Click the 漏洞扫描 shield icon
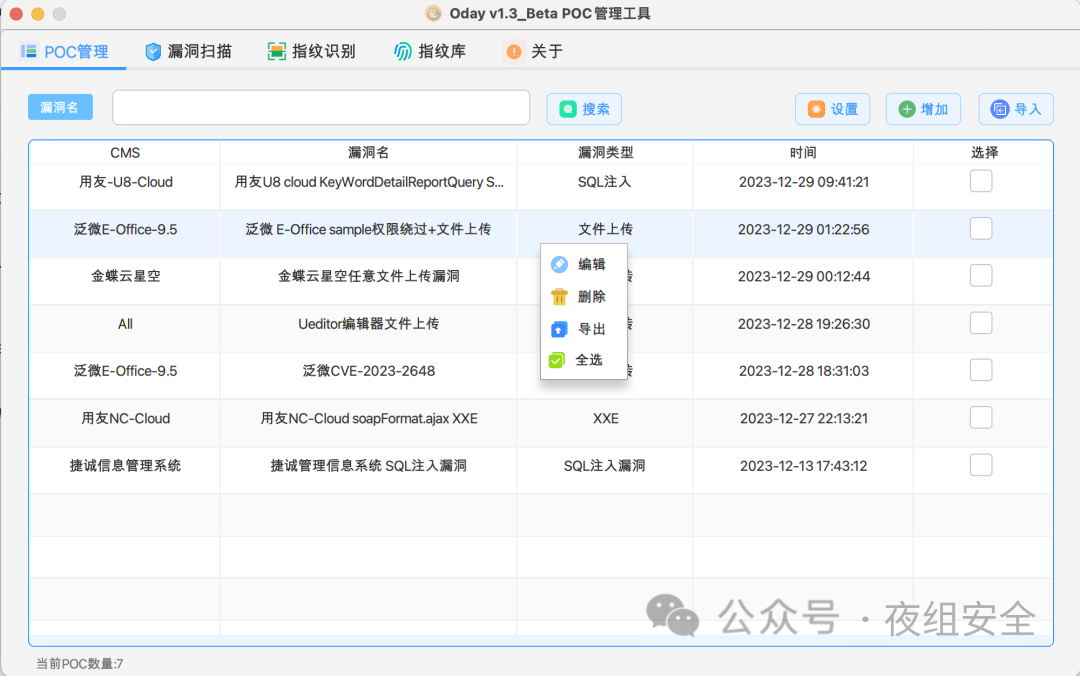This screenshot has height=676, width=1080. pyautogui.click(x=153, y=52)
